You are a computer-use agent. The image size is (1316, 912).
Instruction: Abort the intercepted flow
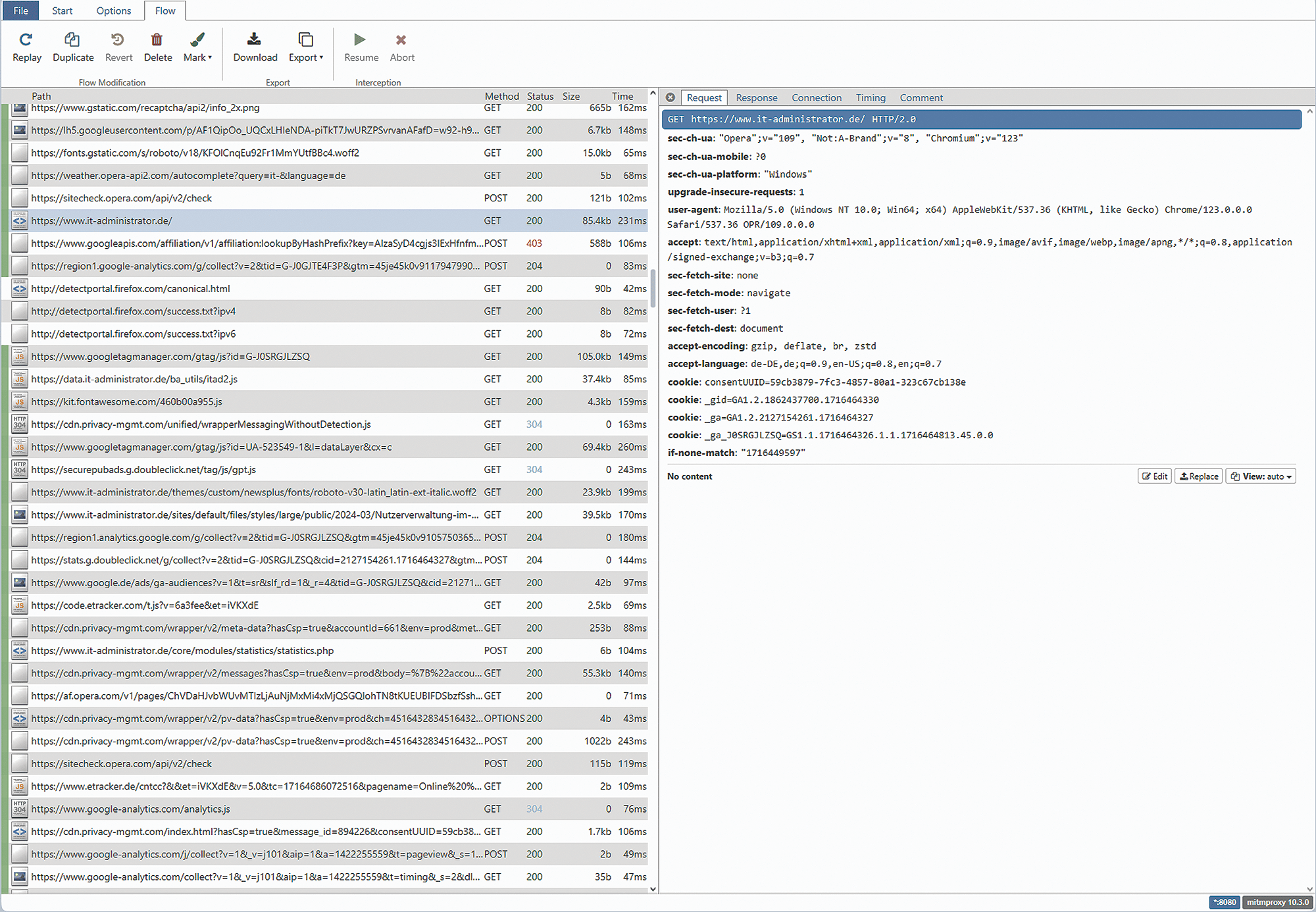coord(402,48)
